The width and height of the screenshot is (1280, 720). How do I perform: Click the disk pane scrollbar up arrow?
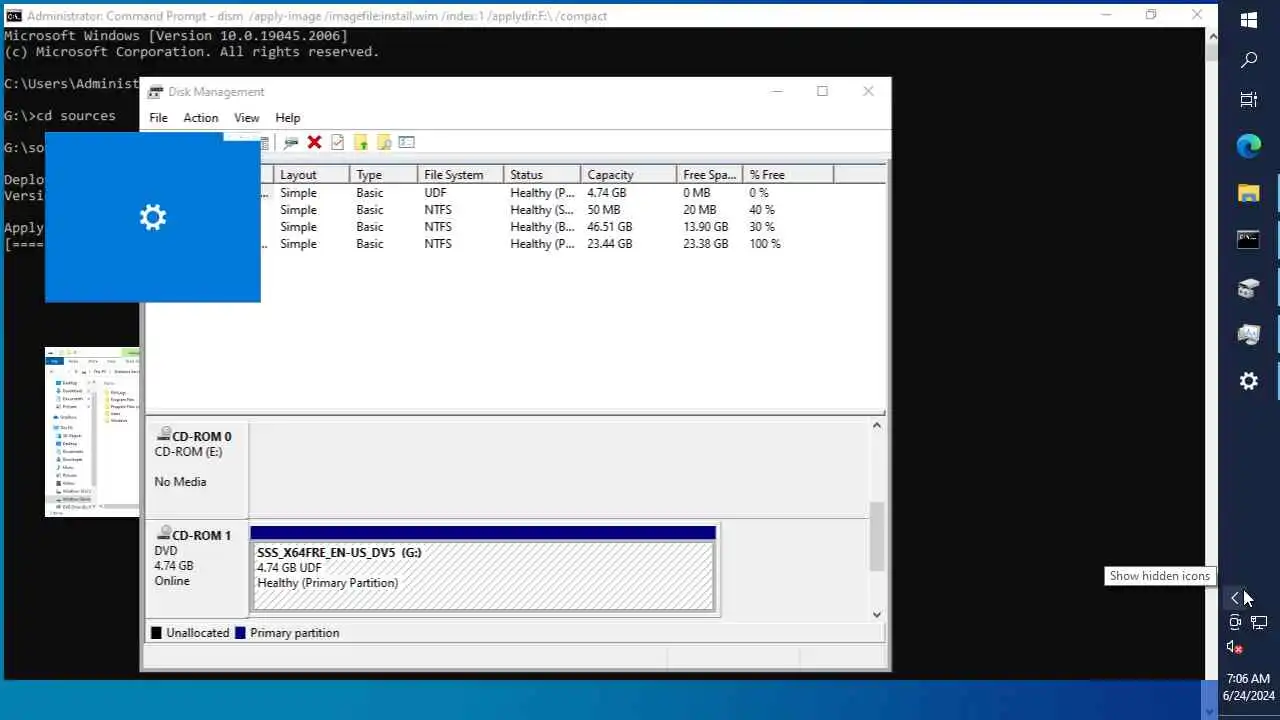877,425
